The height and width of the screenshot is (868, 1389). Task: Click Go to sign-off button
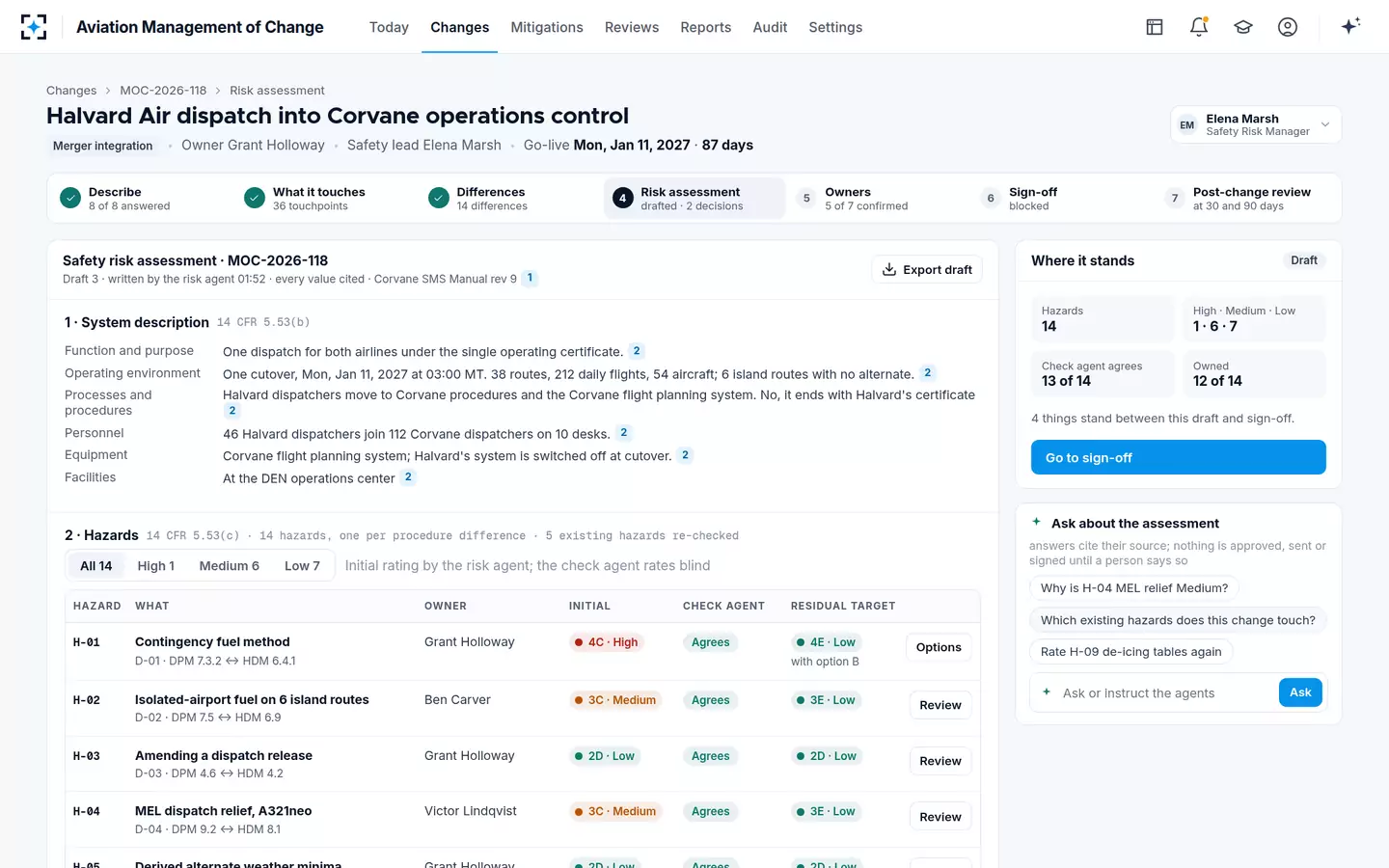[1179, 457]
